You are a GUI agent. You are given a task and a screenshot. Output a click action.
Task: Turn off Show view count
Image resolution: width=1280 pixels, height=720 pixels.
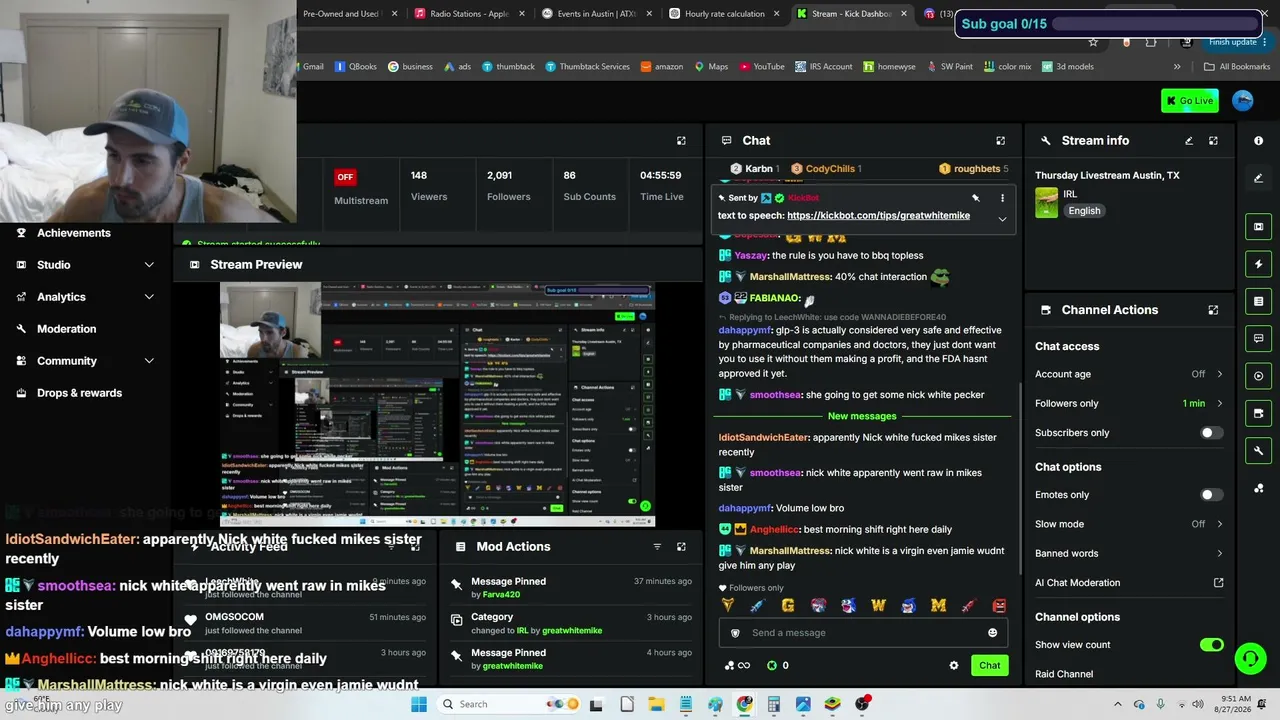(1211, 645)
